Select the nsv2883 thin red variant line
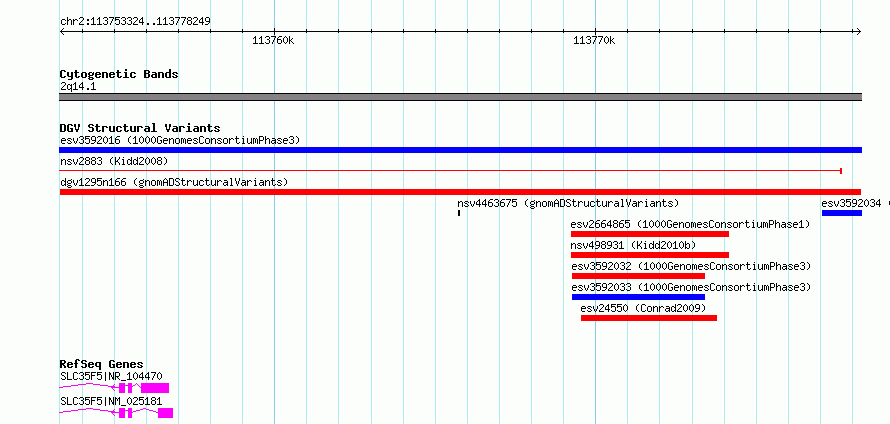The image size is (890, 424). (x=451, y=171)
